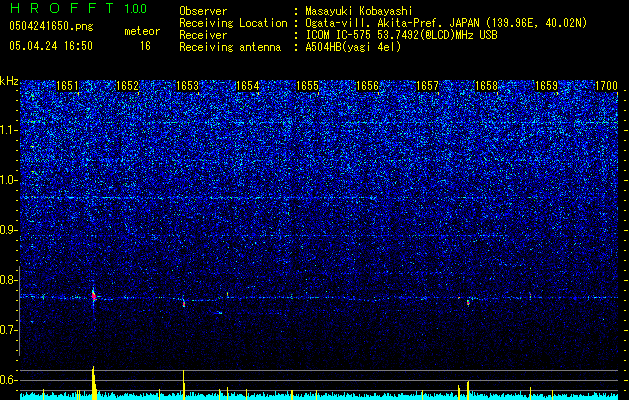Click the 1.0 kHz axis label
Image resolution: width=629 pixels, height=400 pixels.
tap(9, 180)
